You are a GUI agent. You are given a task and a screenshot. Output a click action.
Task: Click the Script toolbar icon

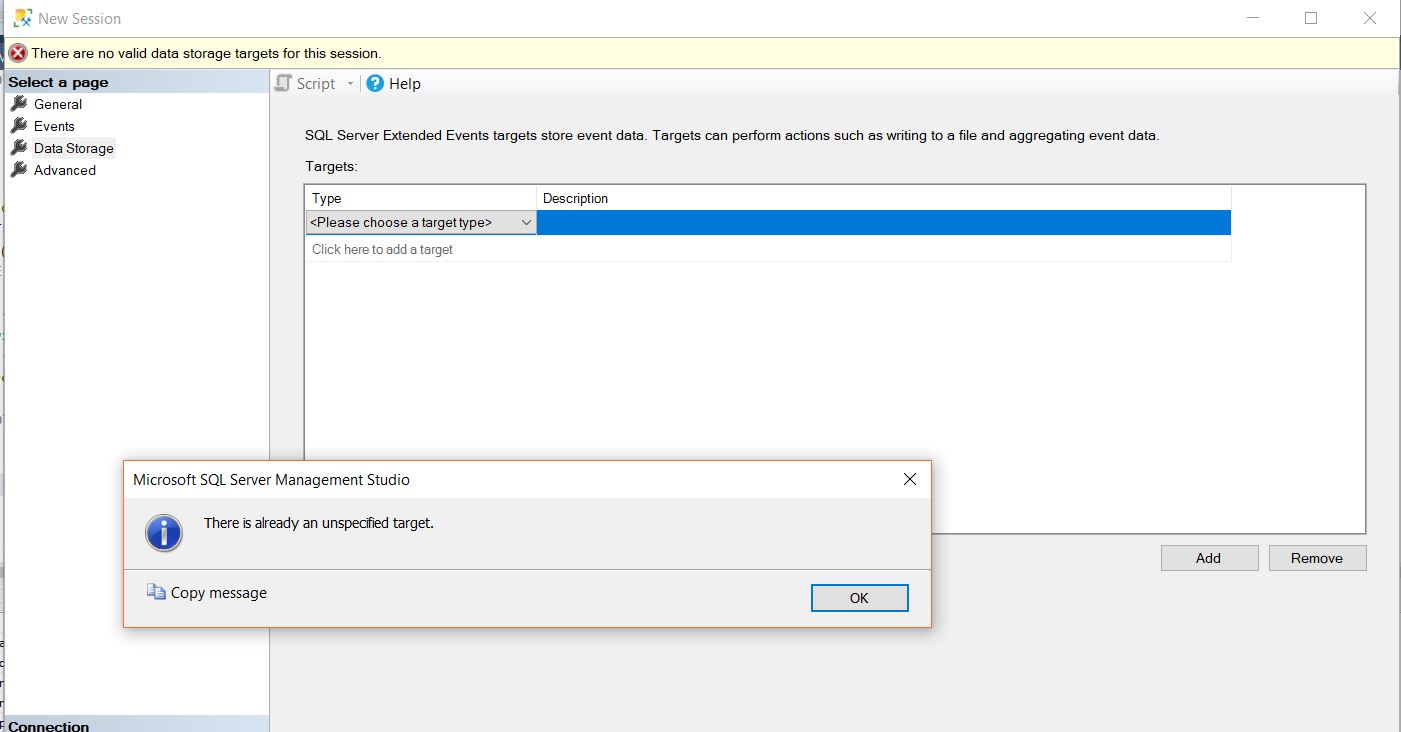pyautogui.click(x=284, y=83)
